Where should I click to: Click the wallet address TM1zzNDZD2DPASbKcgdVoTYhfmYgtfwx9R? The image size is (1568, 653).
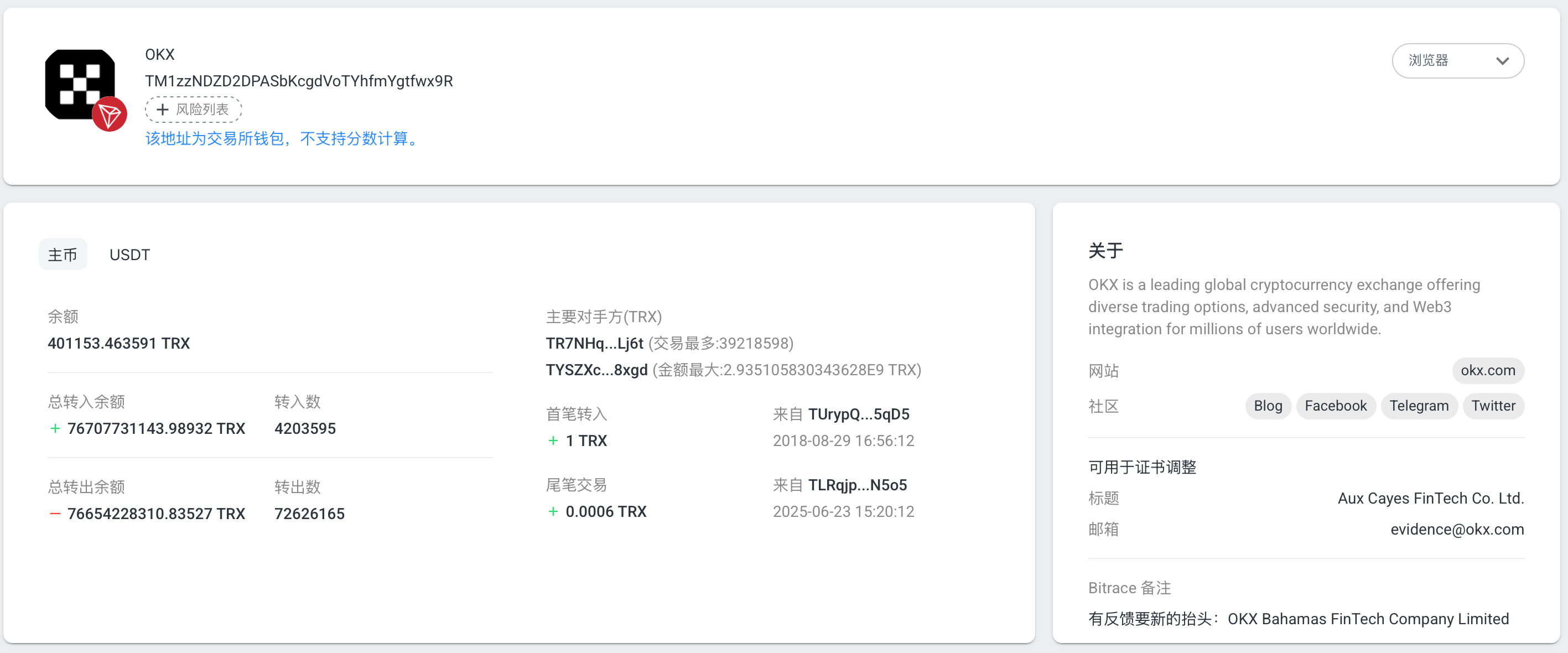pos(298,81)
